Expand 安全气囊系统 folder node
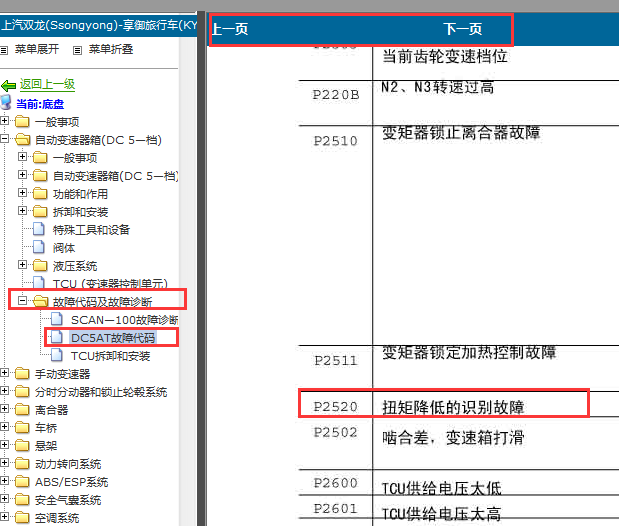 coord(4,498)
